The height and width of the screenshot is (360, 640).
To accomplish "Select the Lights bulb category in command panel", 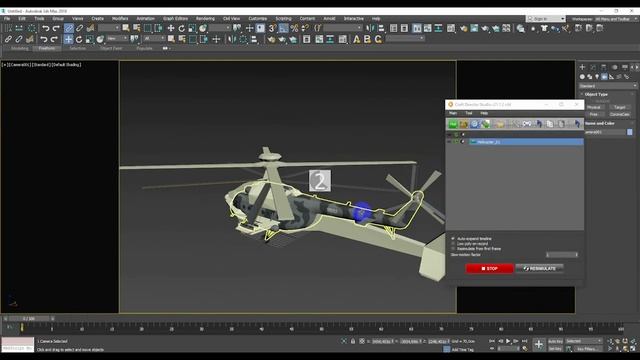I will [x=597, y=77].
